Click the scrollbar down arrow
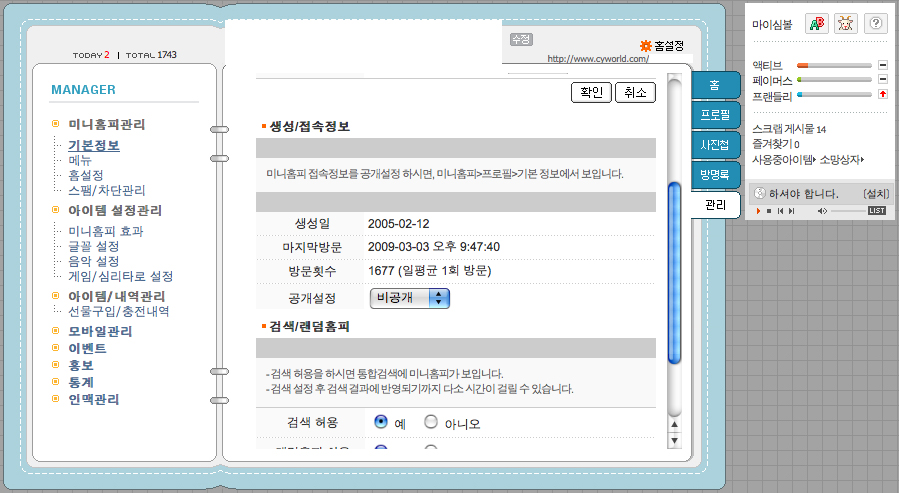 [675, 441]
